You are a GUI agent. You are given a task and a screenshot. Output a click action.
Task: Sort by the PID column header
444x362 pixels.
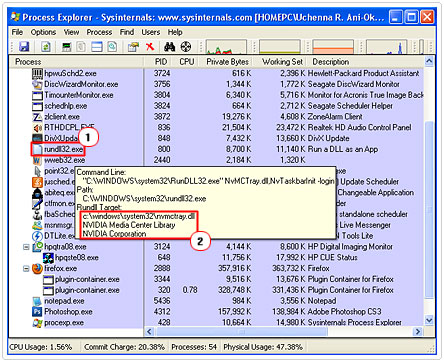coord(159,62)
